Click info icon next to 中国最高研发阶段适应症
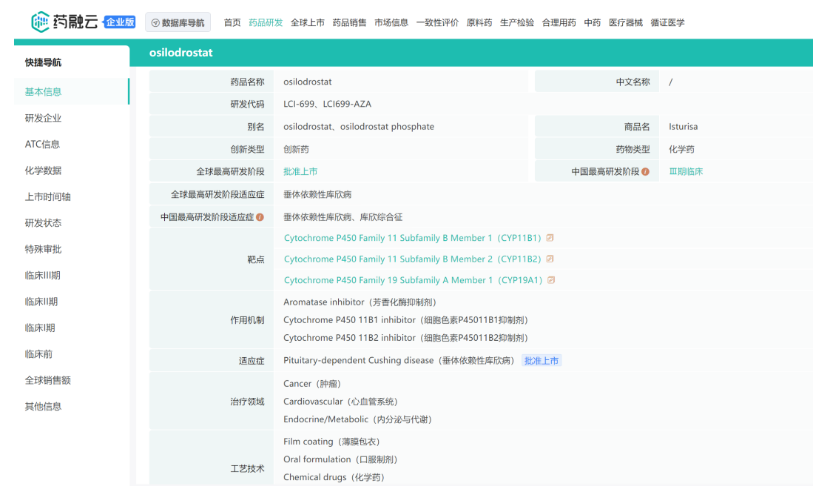This screenshot has width=814, height=492. click(x=260, y=216)
